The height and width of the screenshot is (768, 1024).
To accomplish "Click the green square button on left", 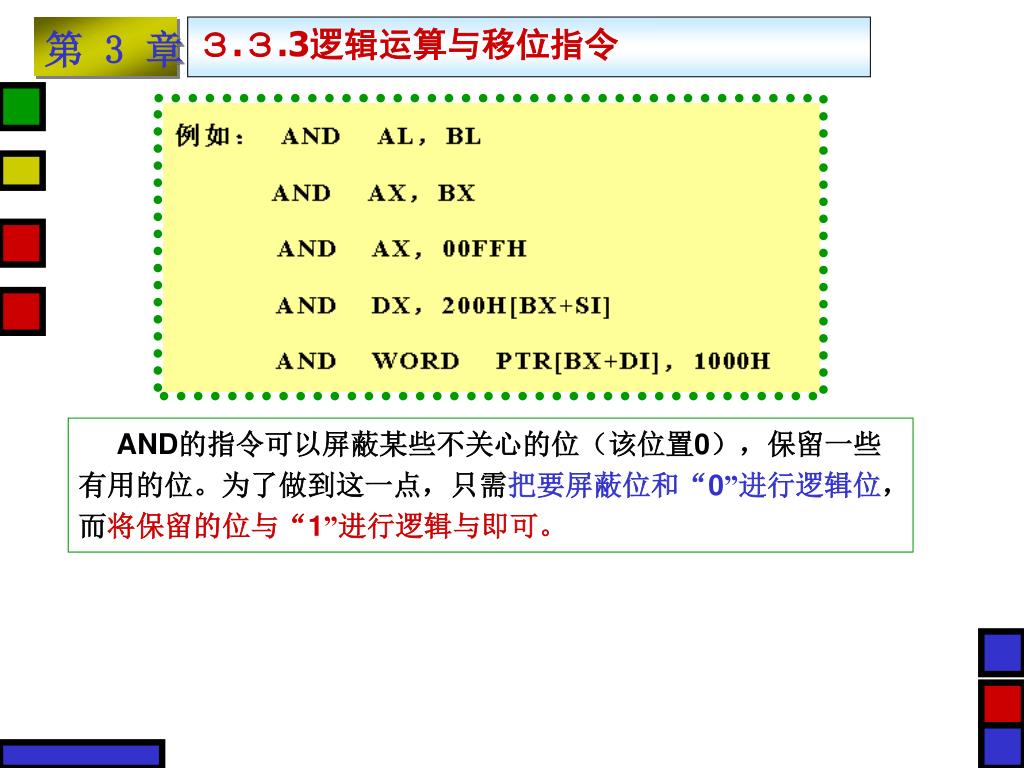I will click(22, 106).
